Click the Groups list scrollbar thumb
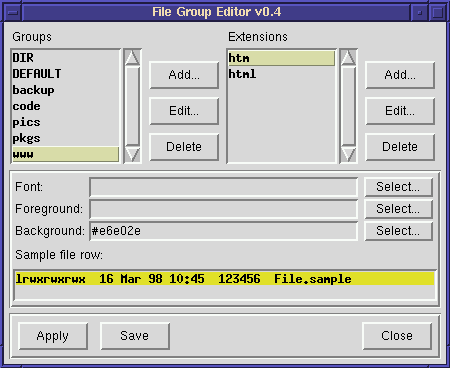This screenshot has height=368, width=450. point(132,106)
